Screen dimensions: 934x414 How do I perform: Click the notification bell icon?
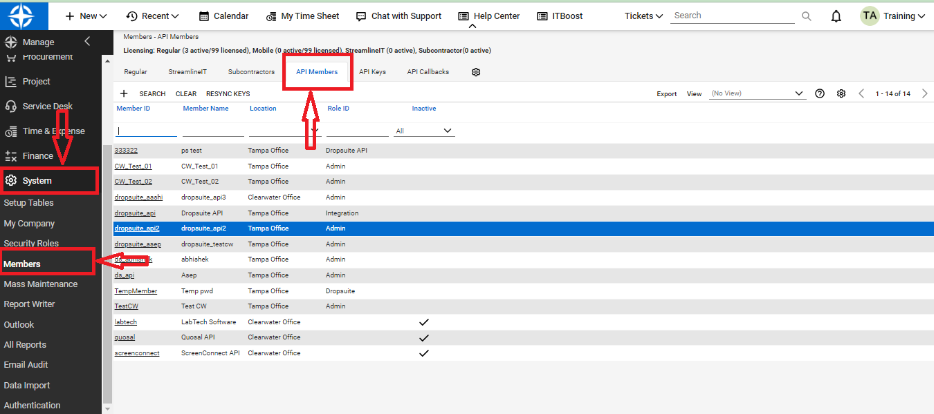tap(836, 16)
